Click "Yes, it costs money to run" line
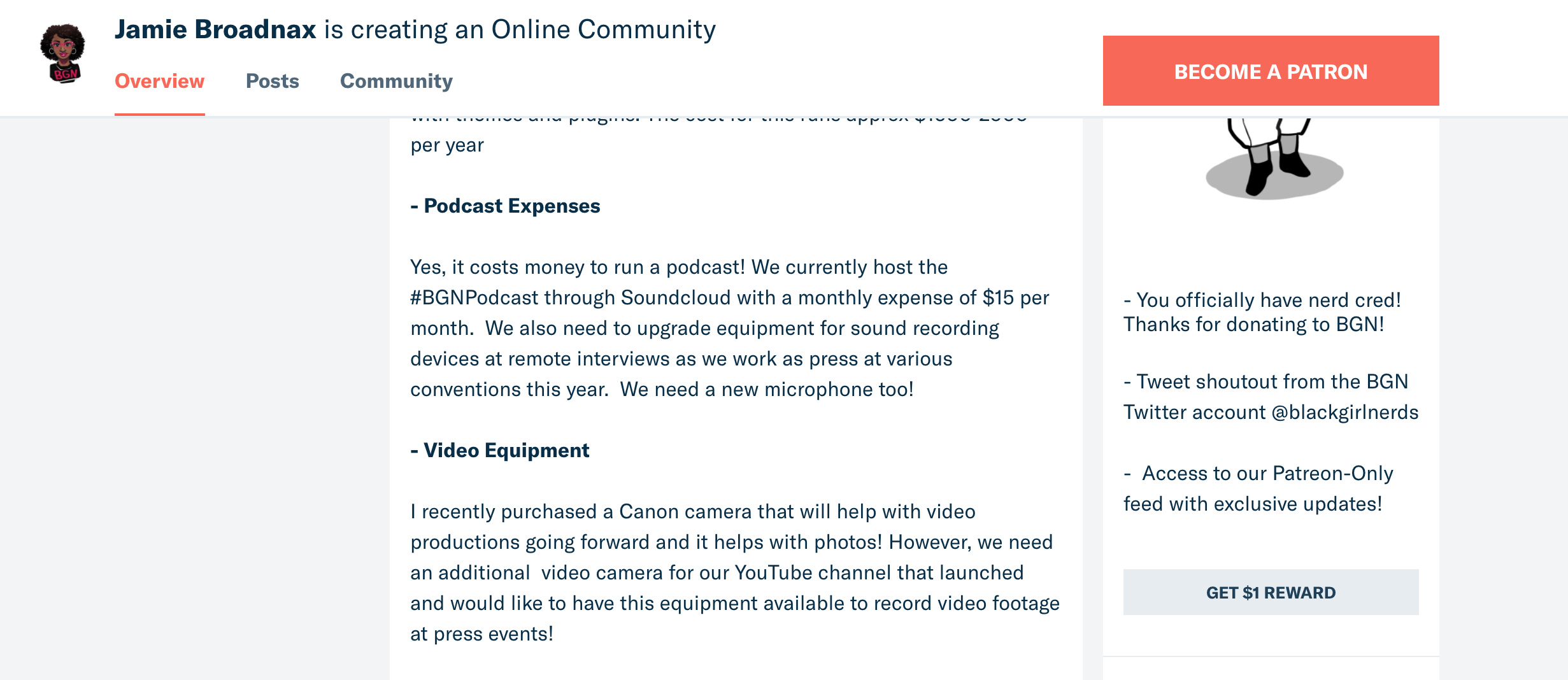The image size is (1568, 680). (679, 267)
